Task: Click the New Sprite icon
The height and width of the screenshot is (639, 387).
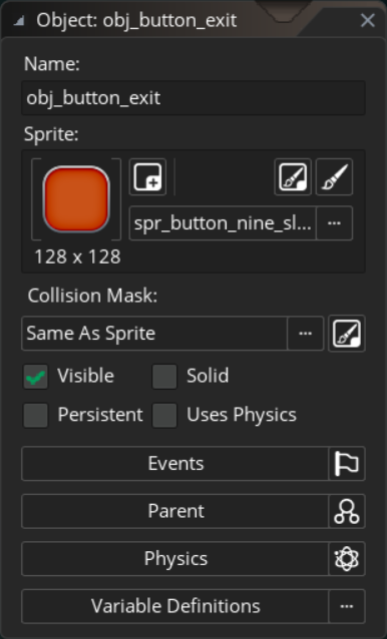Action: coord(147,177)
